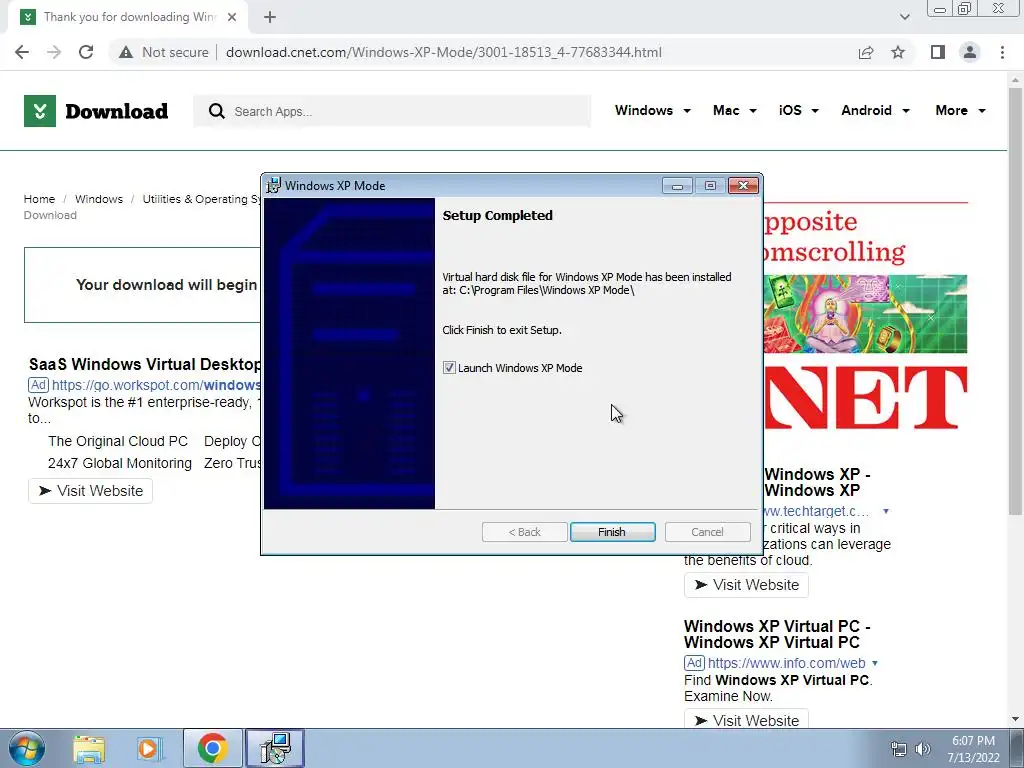Bookmark this page with star icon
Screen dimensions: 1024x768
[899, 52]
